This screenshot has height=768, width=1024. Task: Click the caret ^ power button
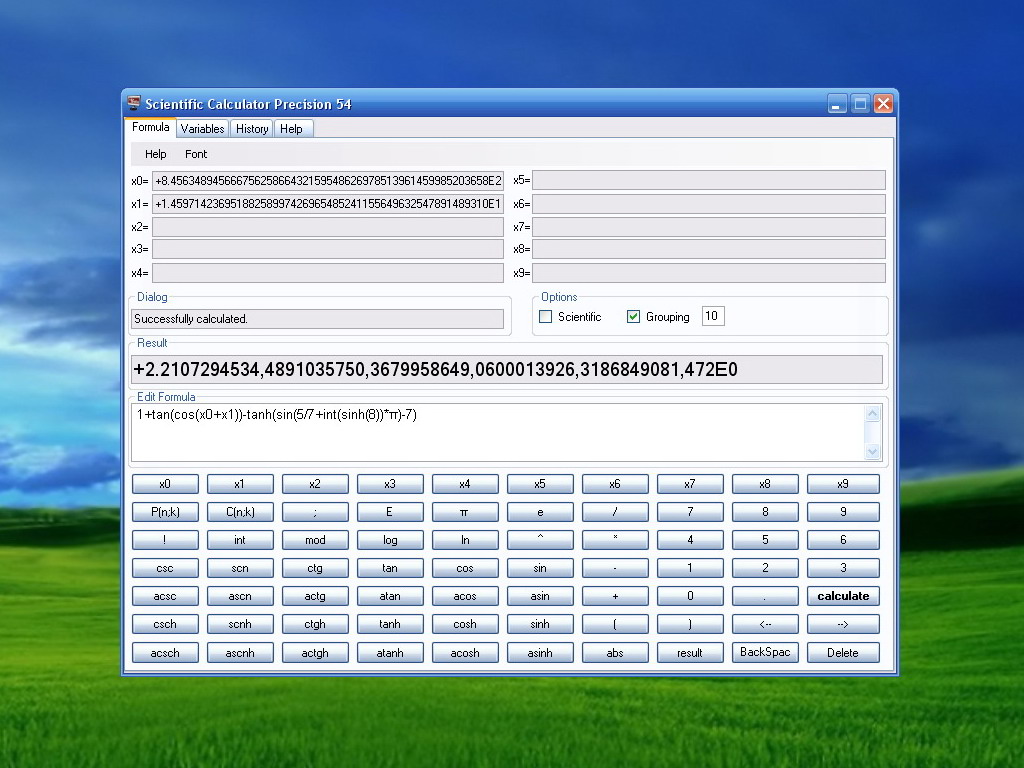(540, 540)
